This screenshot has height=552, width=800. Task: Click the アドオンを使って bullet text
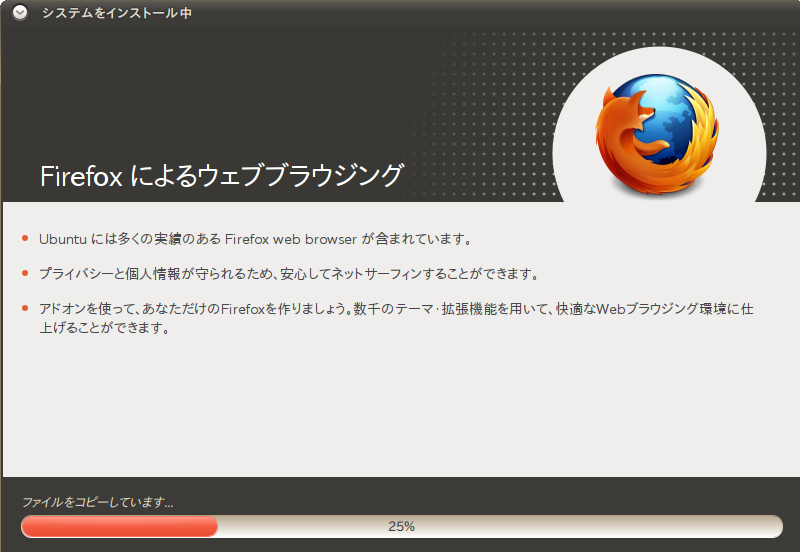(x=396, y=318)
